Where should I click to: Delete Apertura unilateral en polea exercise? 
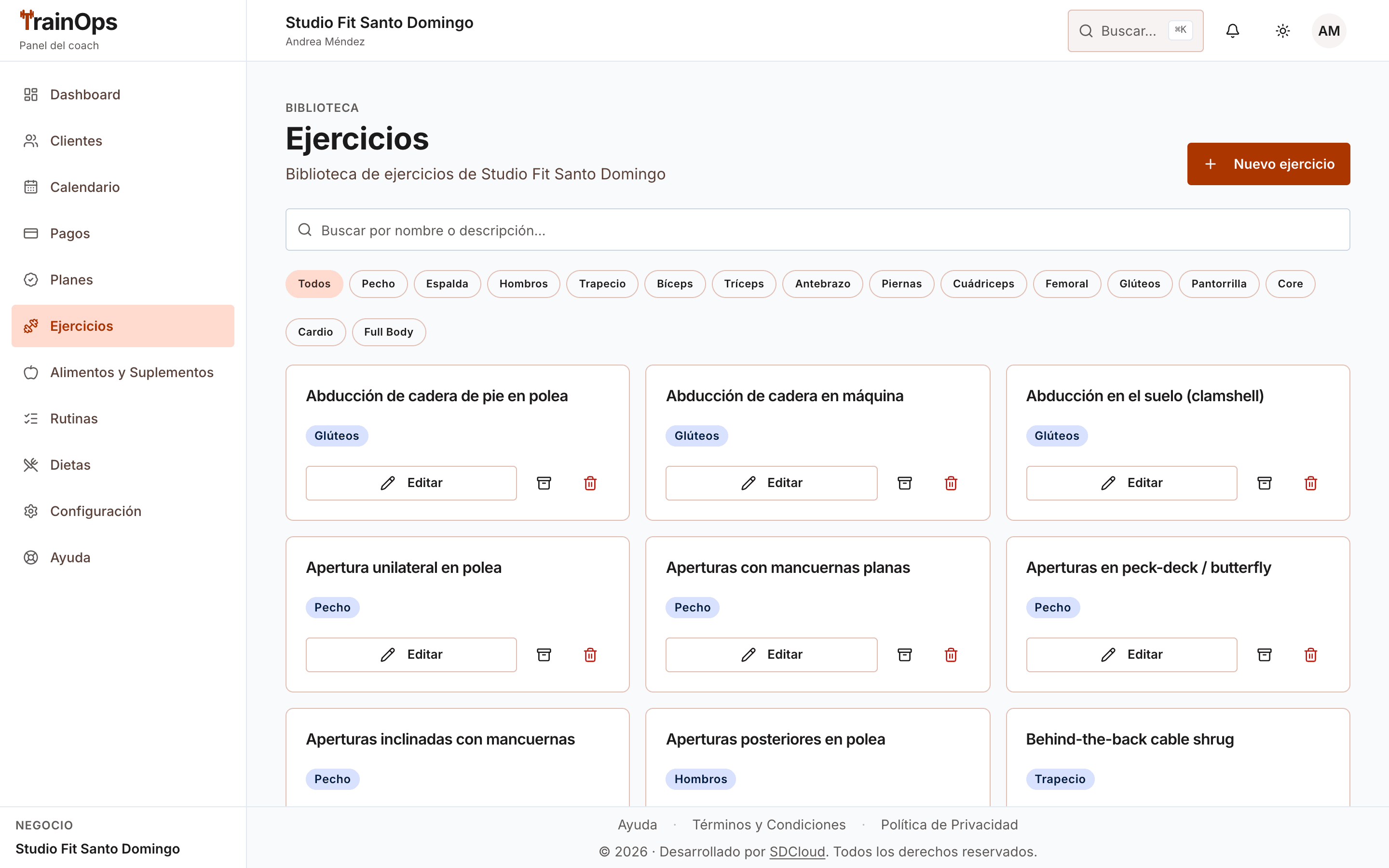point(590,654)
